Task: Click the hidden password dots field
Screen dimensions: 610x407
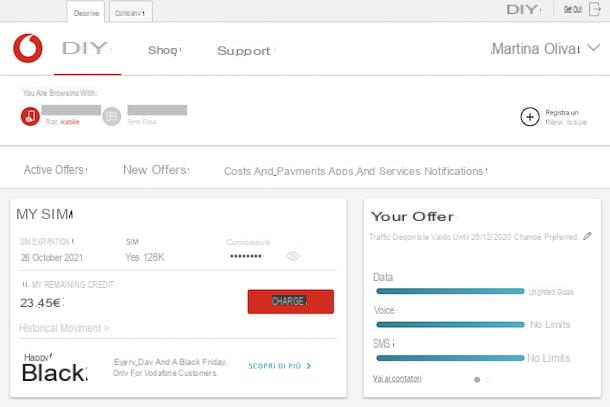Action: [x=246, y=256]
